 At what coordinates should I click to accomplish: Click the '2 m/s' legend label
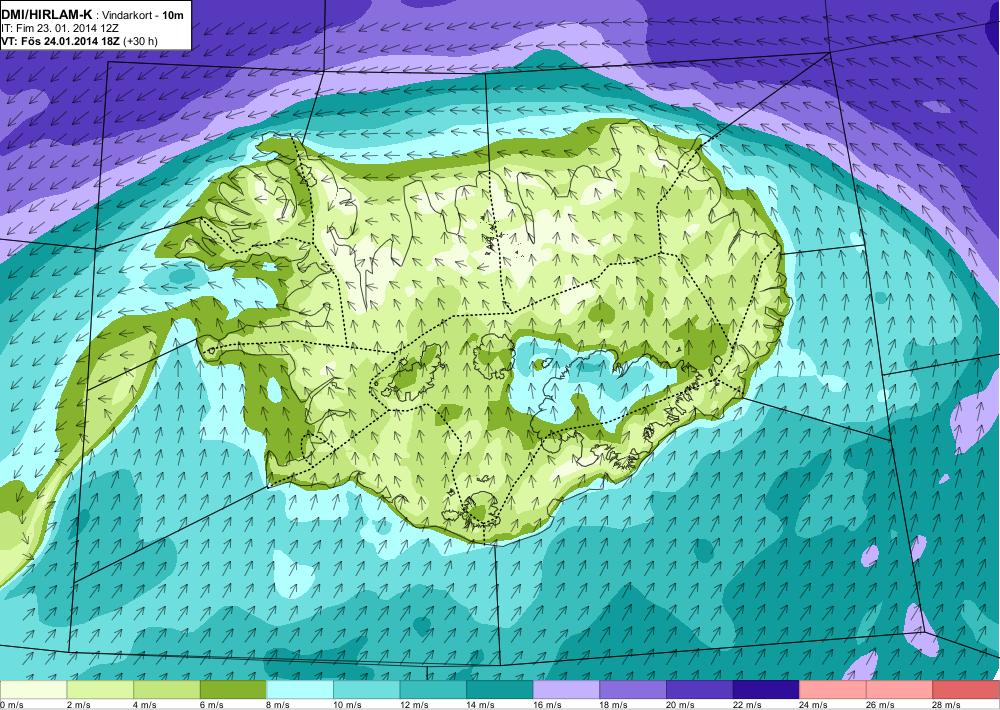point(78,705)
